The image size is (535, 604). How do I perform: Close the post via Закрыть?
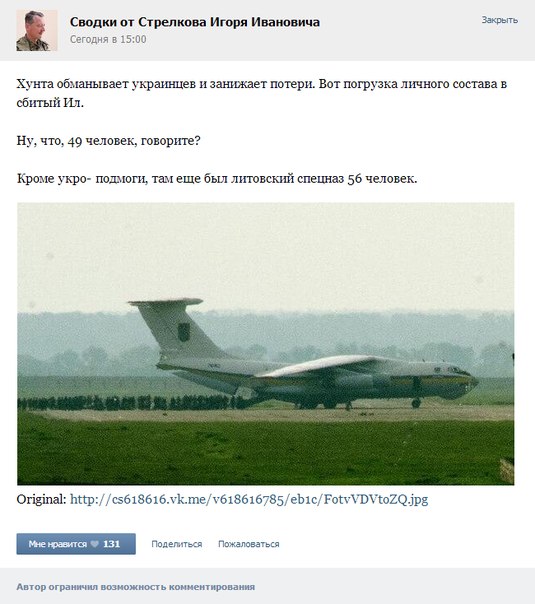(x=500, y=20)
